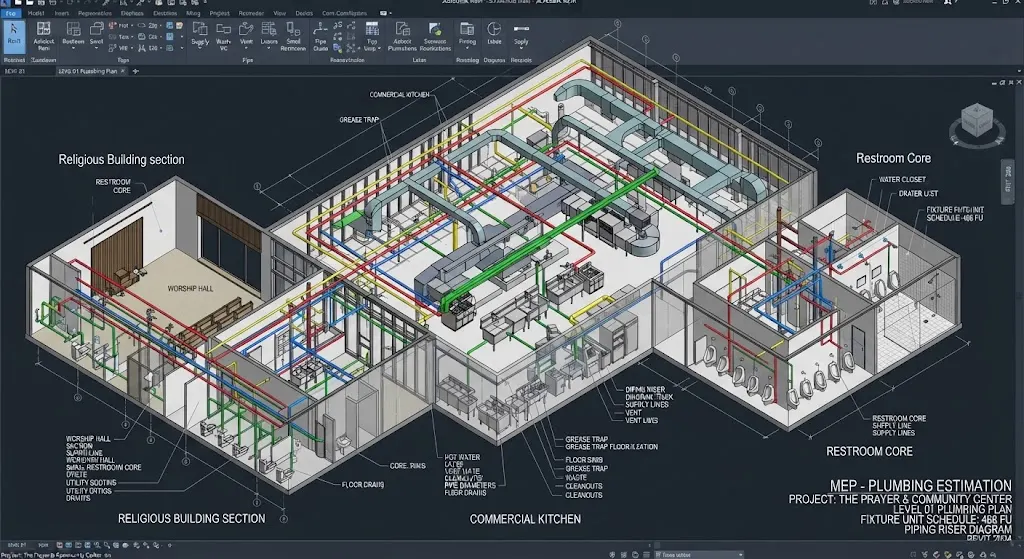
Task: Select the Supply pipe tool icon
Action: pos(200,30)
